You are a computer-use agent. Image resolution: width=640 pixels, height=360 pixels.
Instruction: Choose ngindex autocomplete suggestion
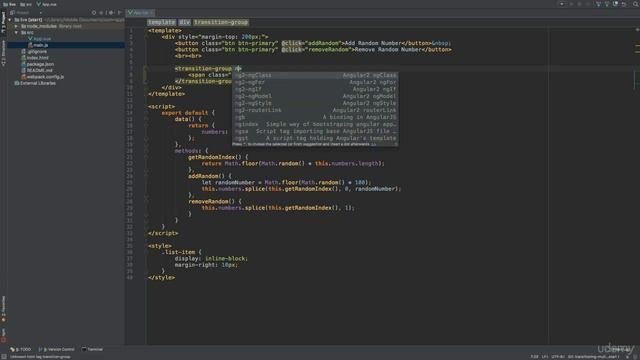click(315, 124)
